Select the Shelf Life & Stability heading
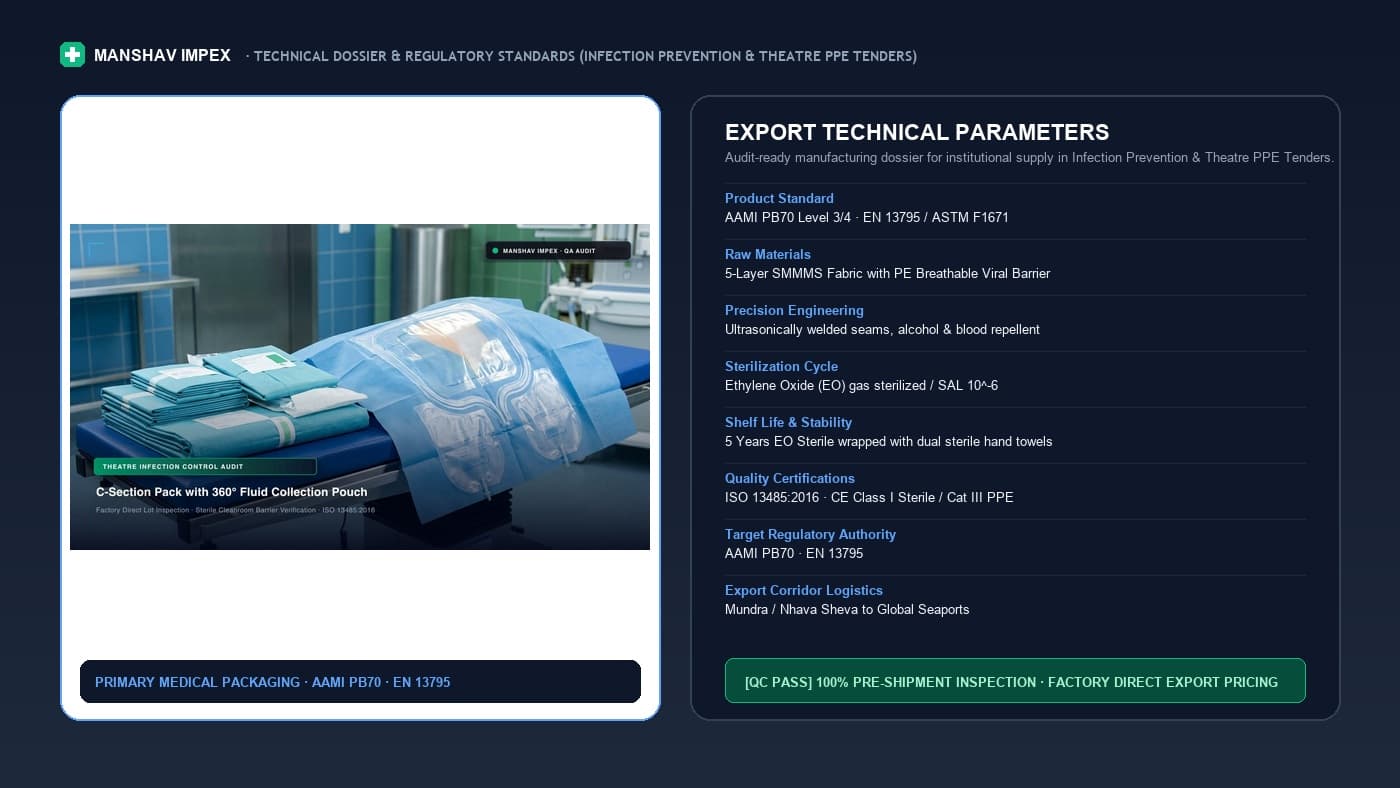The image size is (1400, 788). point(788,422)
